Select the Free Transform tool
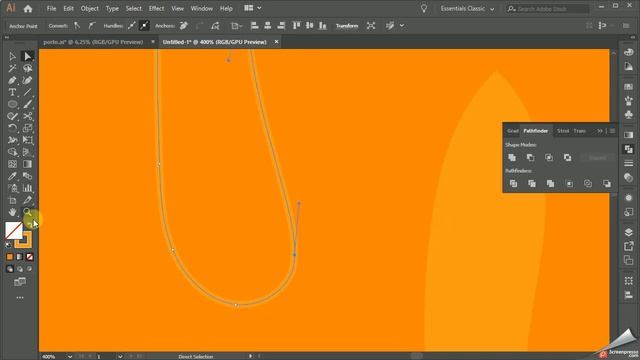 (x=27, y=140)
